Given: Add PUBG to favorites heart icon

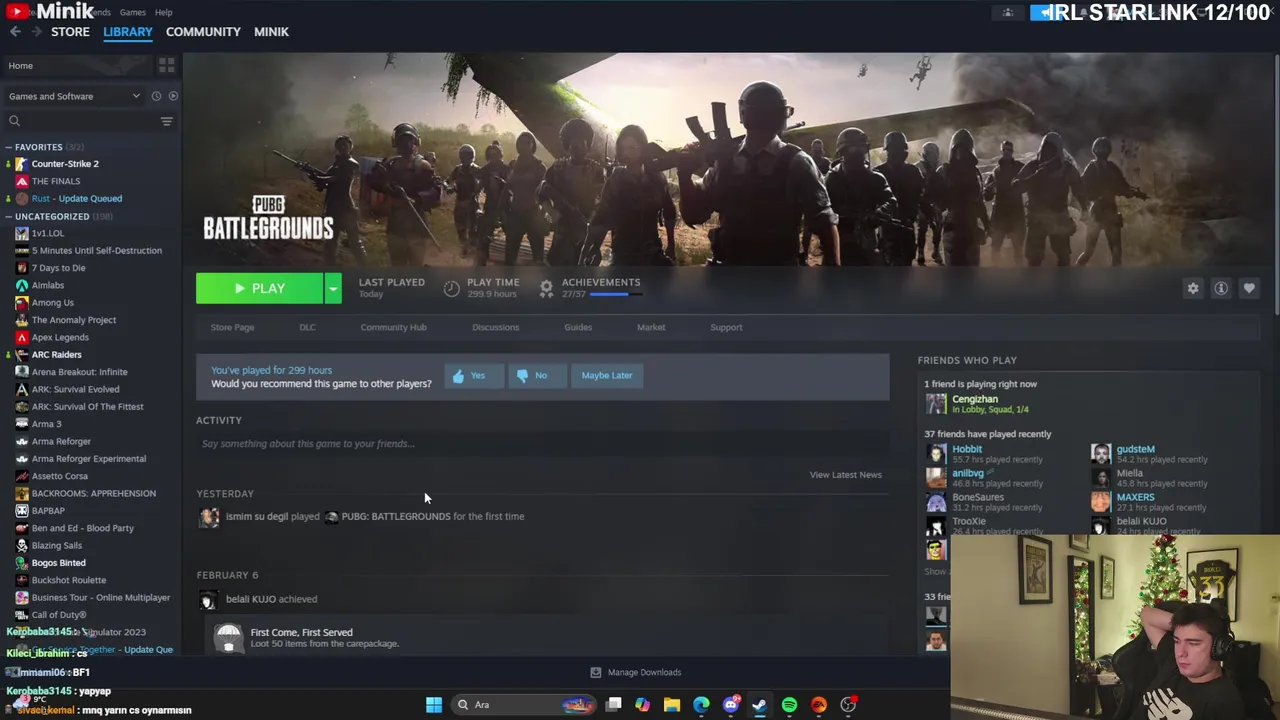Looking at the screenshot, I should click(x=1249, y=288).
